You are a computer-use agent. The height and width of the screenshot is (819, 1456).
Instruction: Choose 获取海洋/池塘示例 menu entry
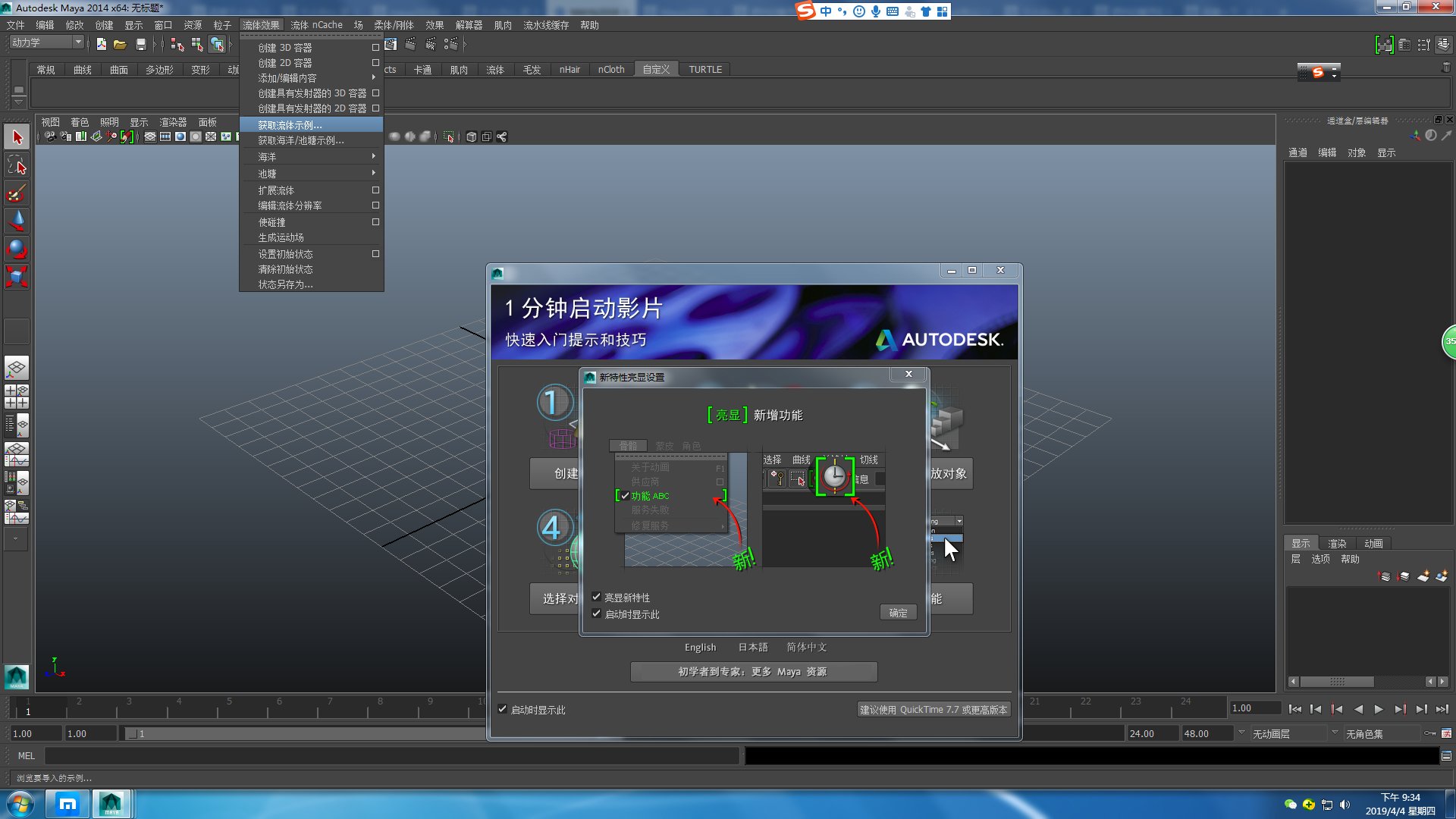pyautogui.click(x=301, y=140)
